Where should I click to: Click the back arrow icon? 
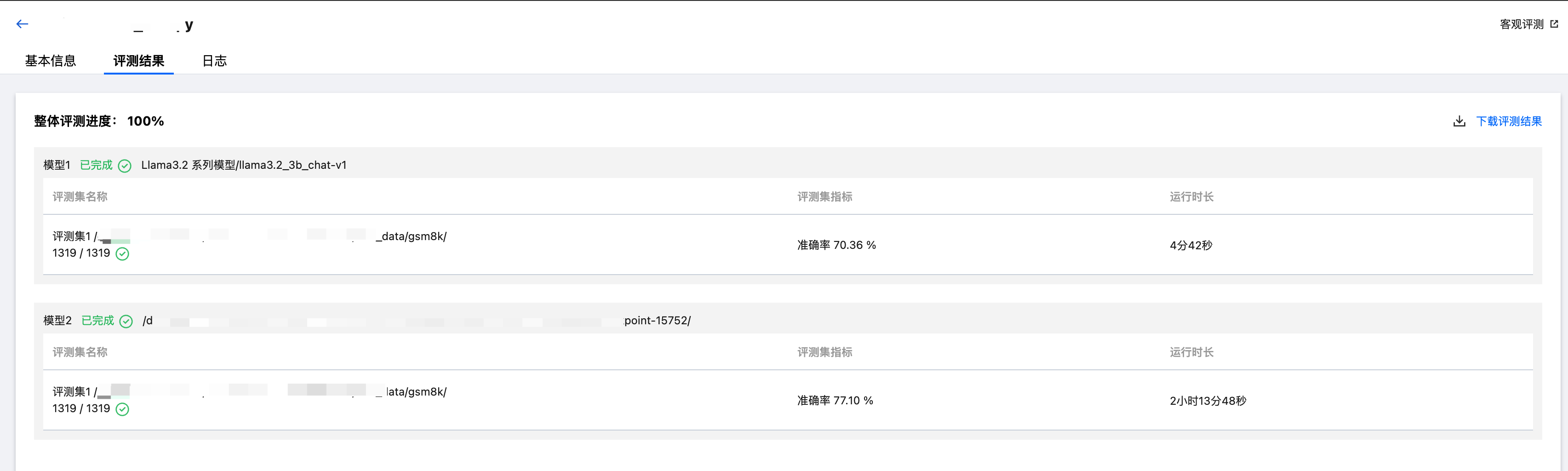pyautogui.click(x=23, y=24)
